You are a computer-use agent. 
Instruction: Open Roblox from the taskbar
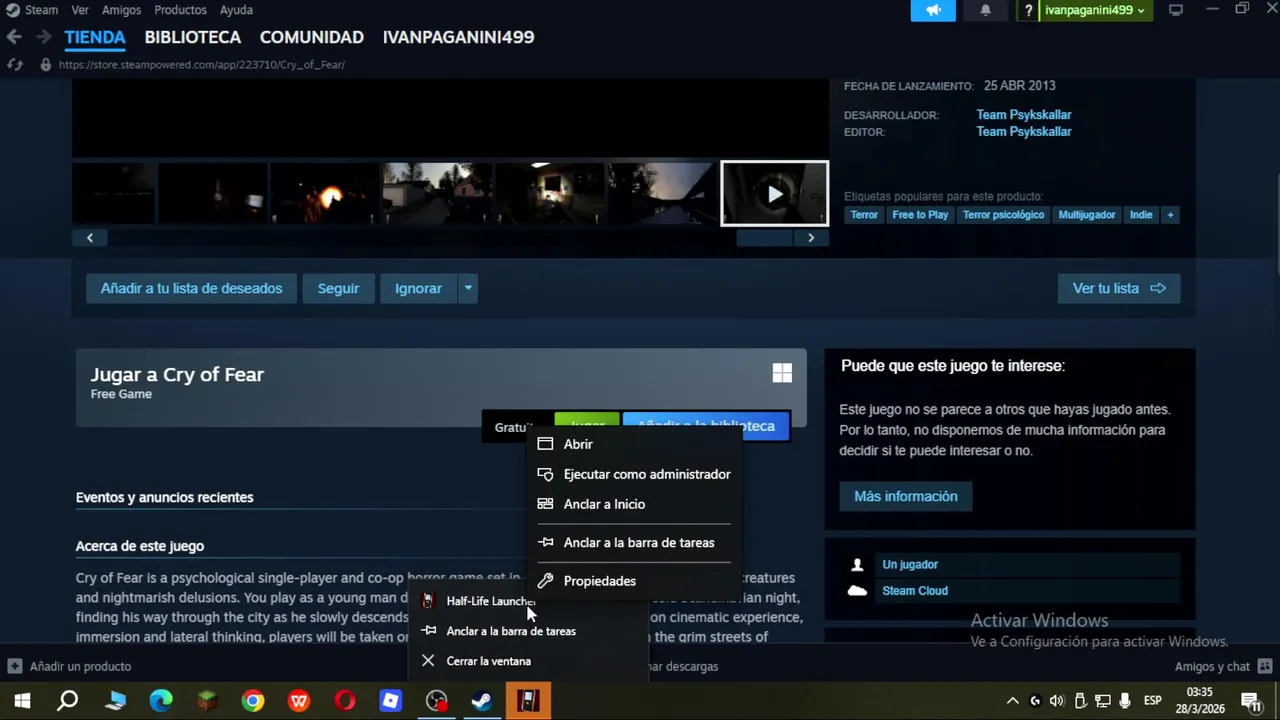point(391,701)
